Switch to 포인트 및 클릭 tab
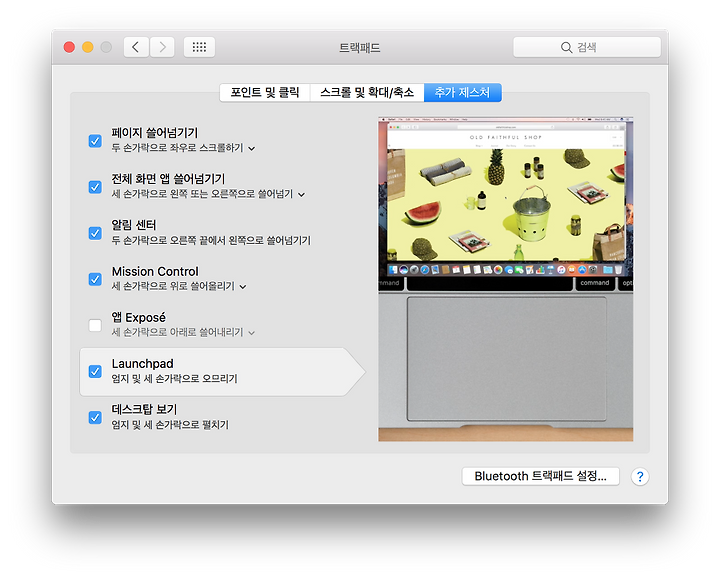This screenshot has width=720, height=578. 265,93
